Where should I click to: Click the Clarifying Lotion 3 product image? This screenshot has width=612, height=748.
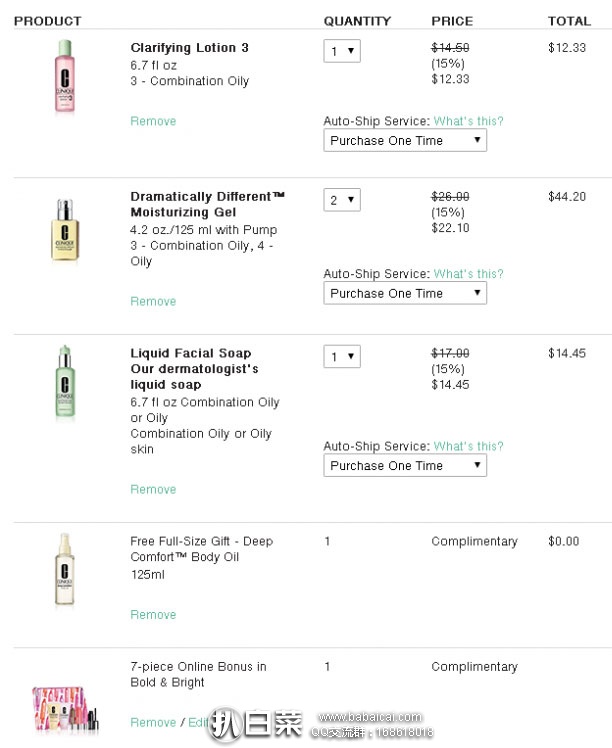click(x=65, y=78)
